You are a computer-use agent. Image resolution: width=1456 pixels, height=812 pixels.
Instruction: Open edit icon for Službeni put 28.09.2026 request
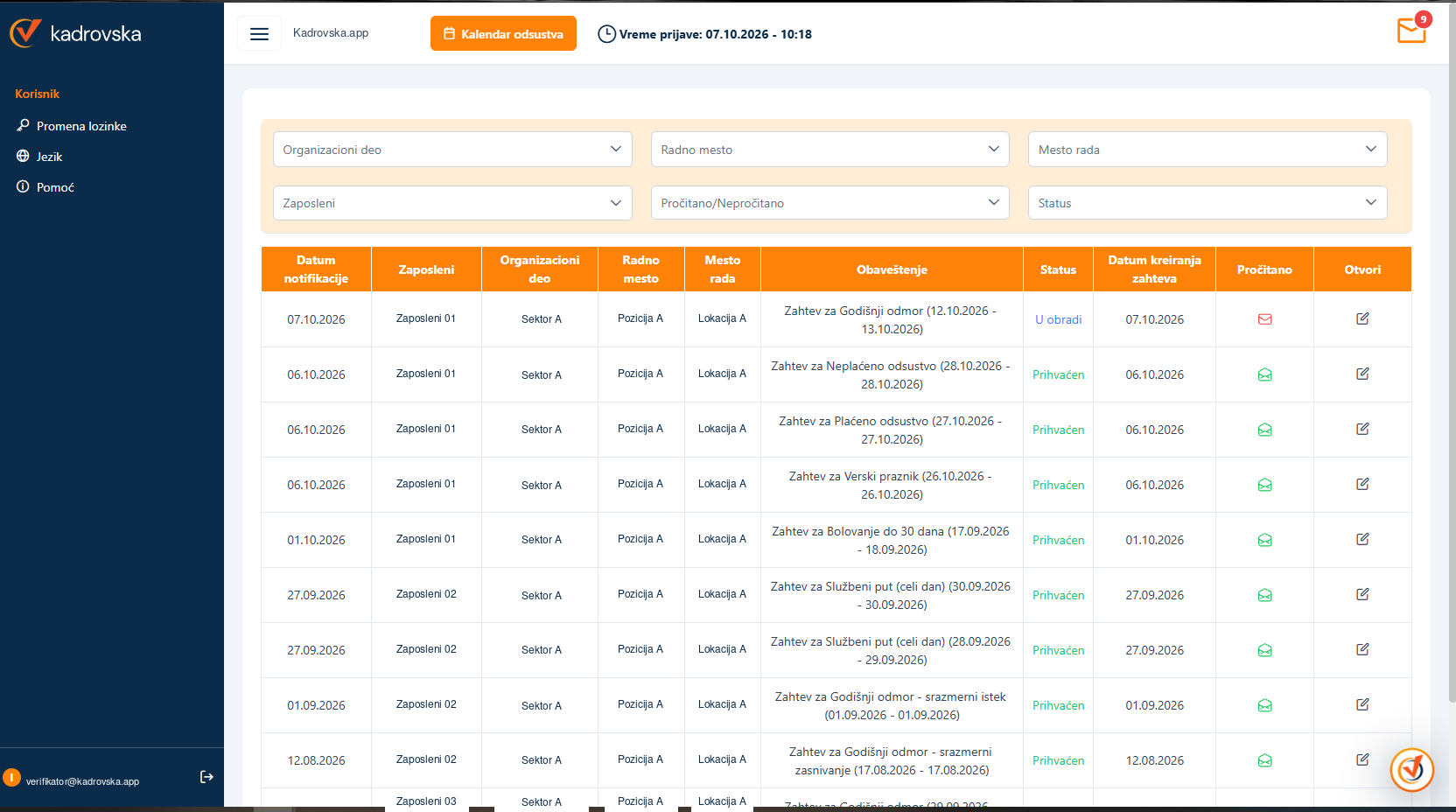click(1362, 649)
